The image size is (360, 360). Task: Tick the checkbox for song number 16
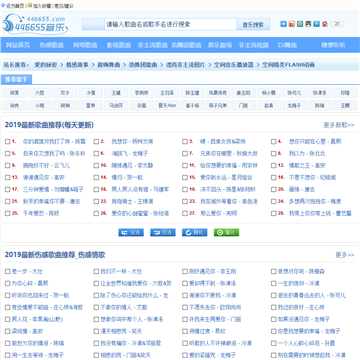coord(273,178)
